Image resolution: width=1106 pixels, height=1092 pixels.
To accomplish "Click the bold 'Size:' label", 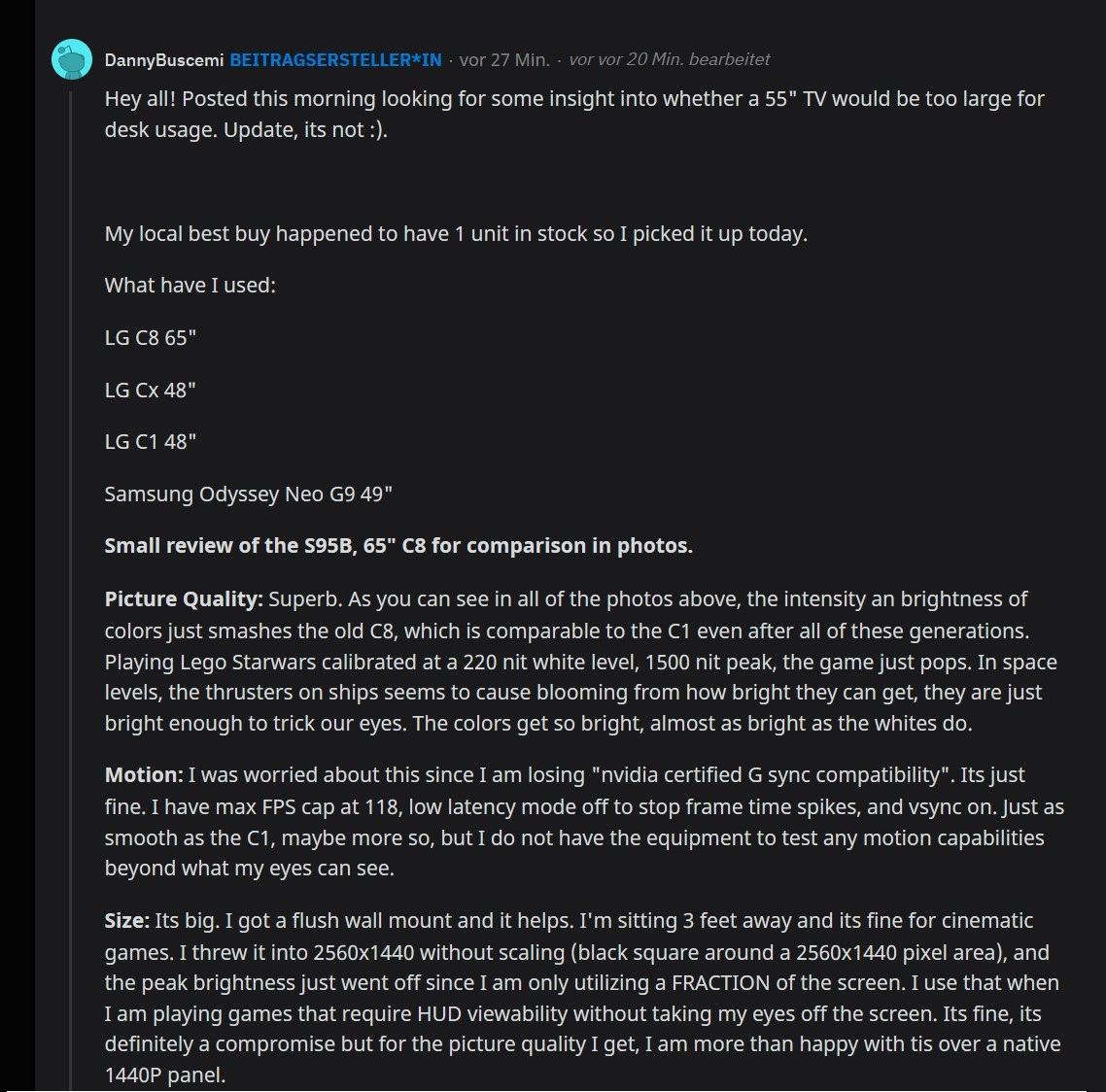I will (x=127, y=921).
